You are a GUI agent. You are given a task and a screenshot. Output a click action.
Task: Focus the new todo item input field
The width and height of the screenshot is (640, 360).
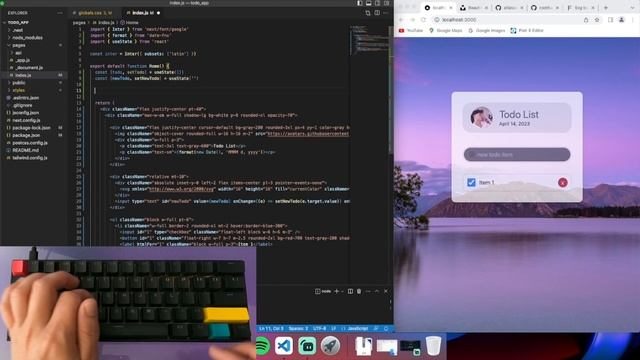517,155
